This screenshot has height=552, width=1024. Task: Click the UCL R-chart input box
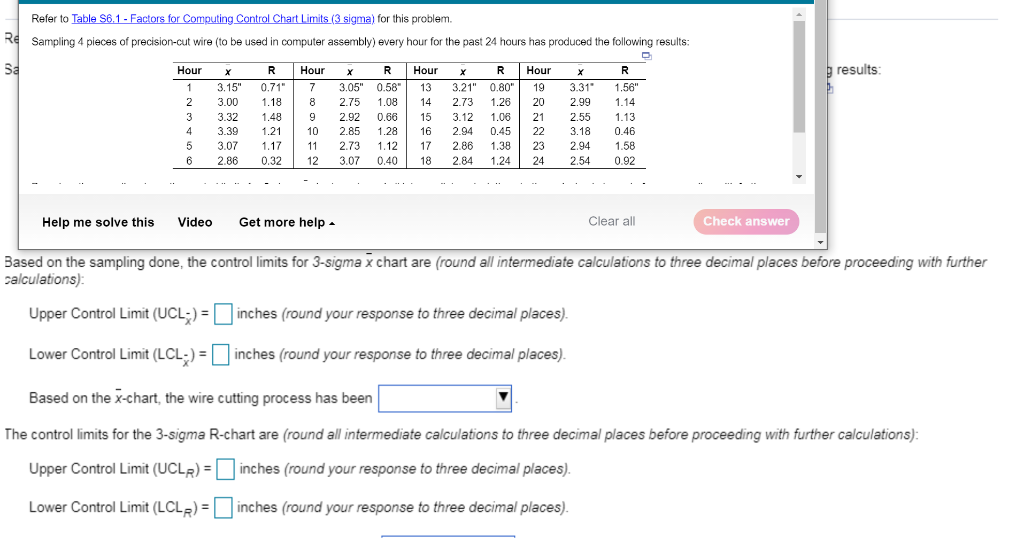coord(225,469)
